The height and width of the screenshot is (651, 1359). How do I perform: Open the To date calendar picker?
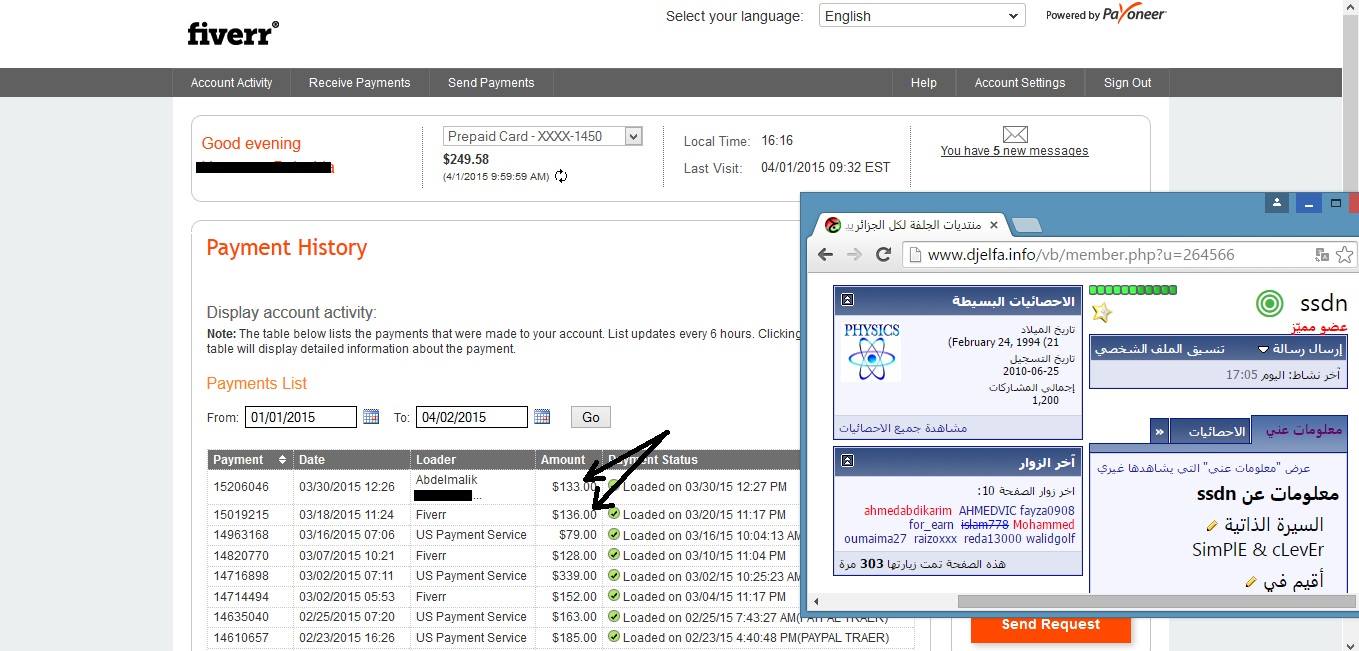coord(542,416)
